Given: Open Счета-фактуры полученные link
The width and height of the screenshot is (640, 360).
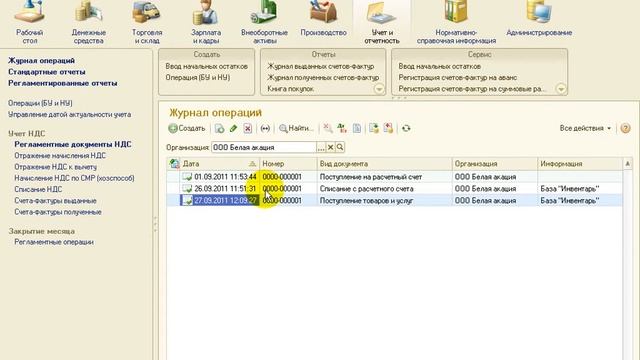Looking at the screenshot, I should 58,212.
